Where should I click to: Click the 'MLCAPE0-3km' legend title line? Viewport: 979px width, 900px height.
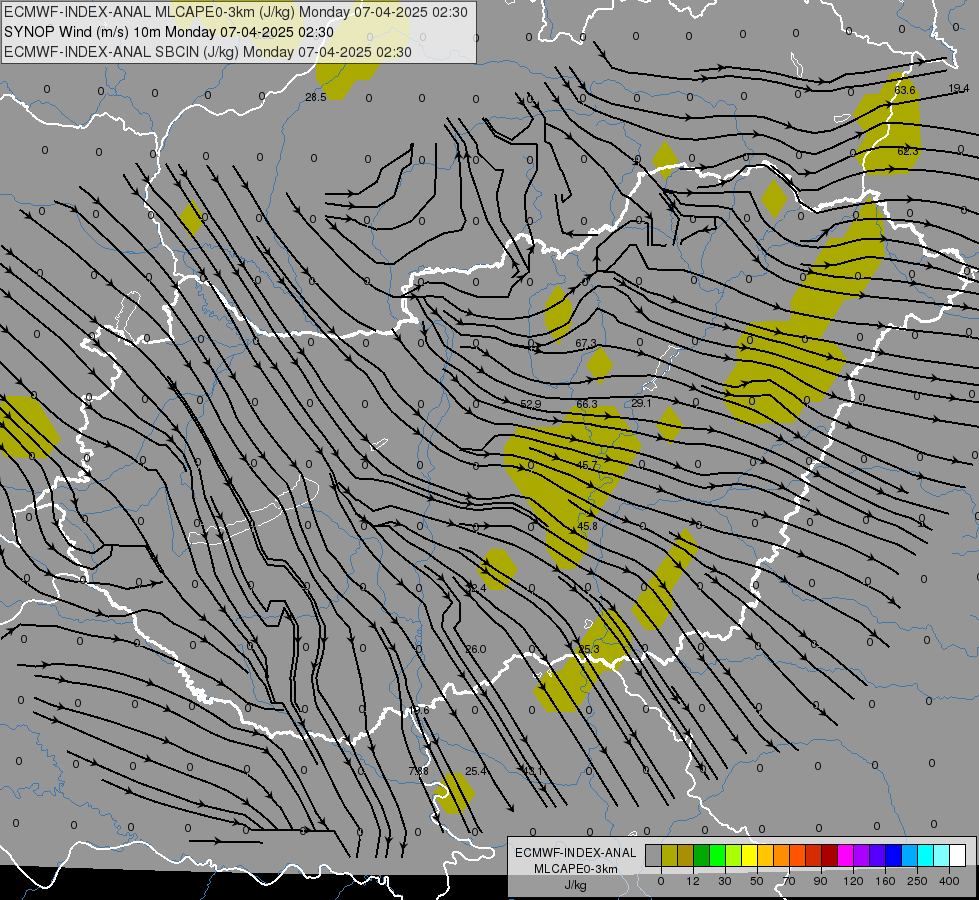coord(575,869)
